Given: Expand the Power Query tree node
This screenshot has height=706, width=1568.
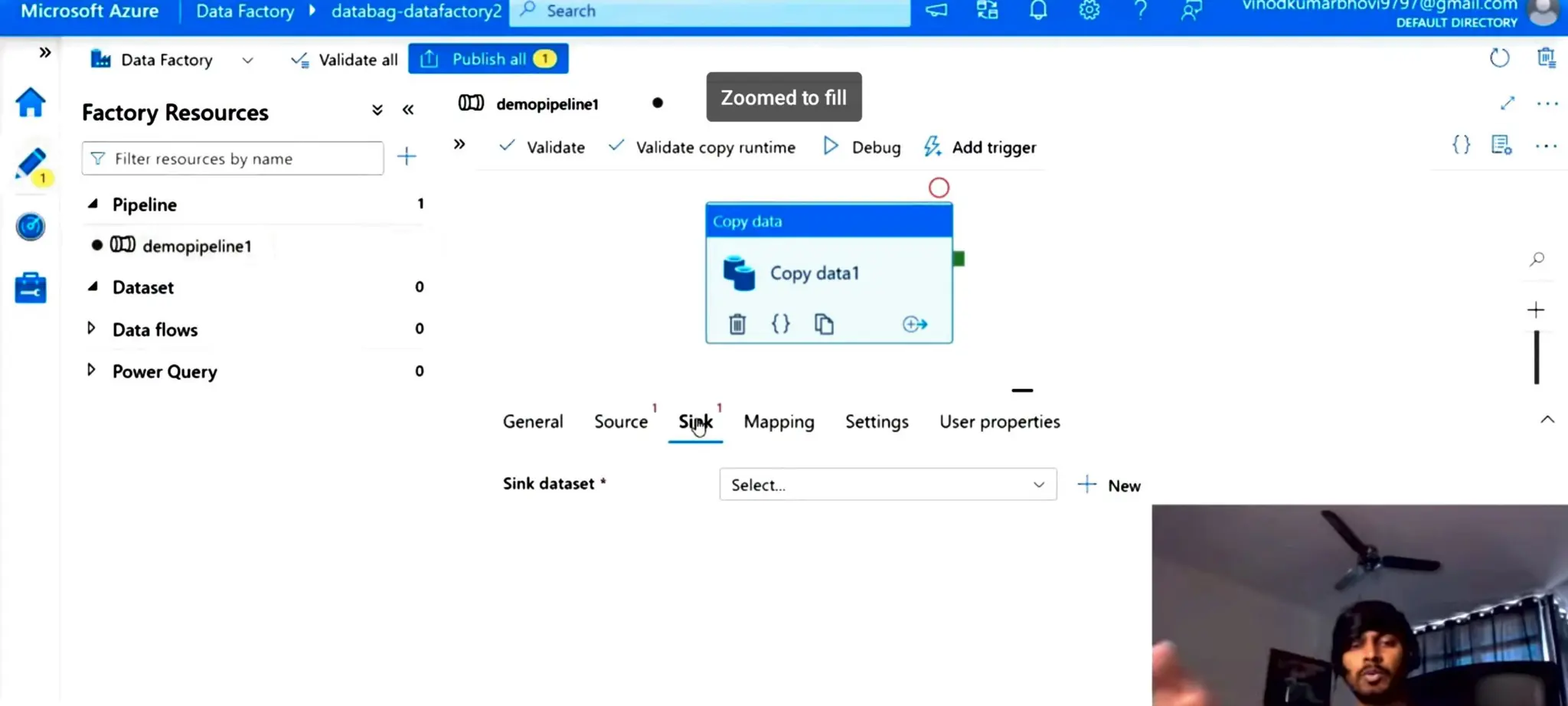Looking at the screenshot, I should click(91, 371).
